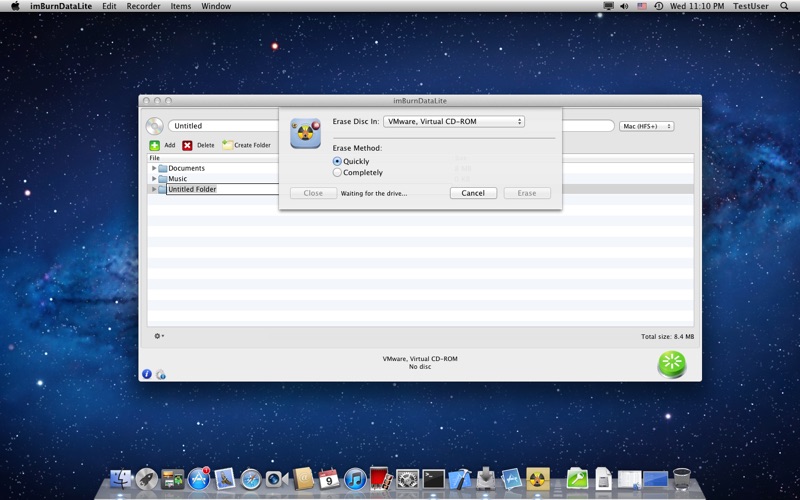Launch Safari from the dock

coord(251,480)
